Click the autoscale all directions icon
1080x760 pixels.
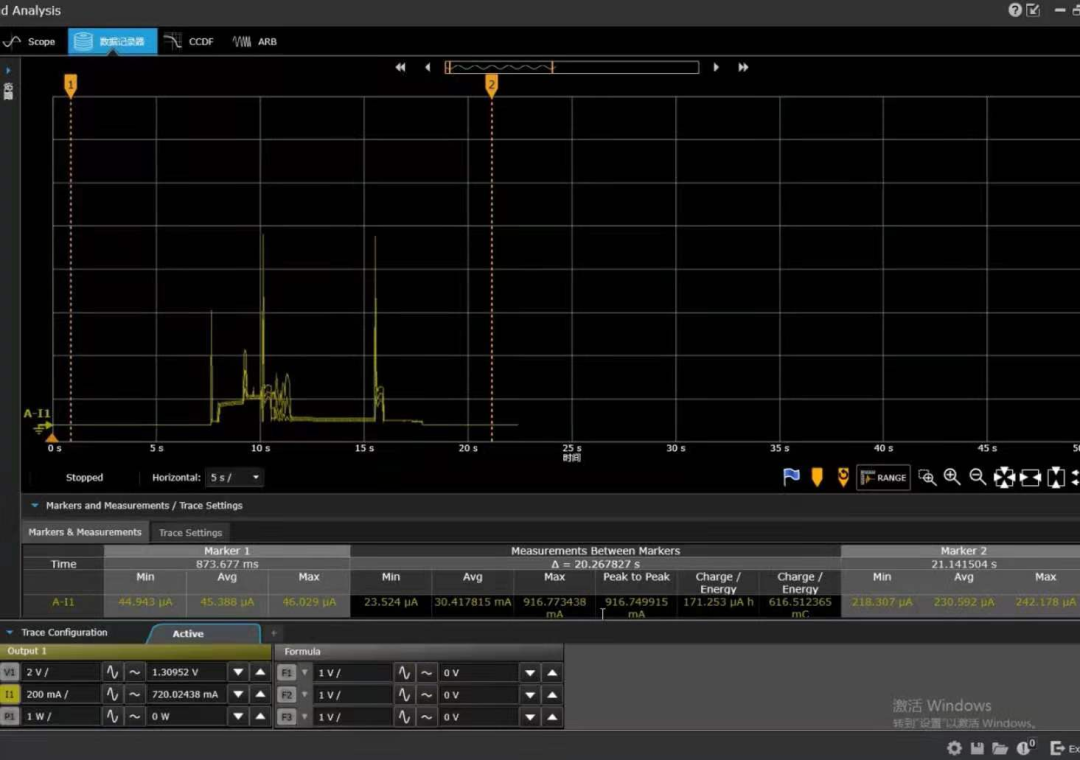tap(1004, 477)
